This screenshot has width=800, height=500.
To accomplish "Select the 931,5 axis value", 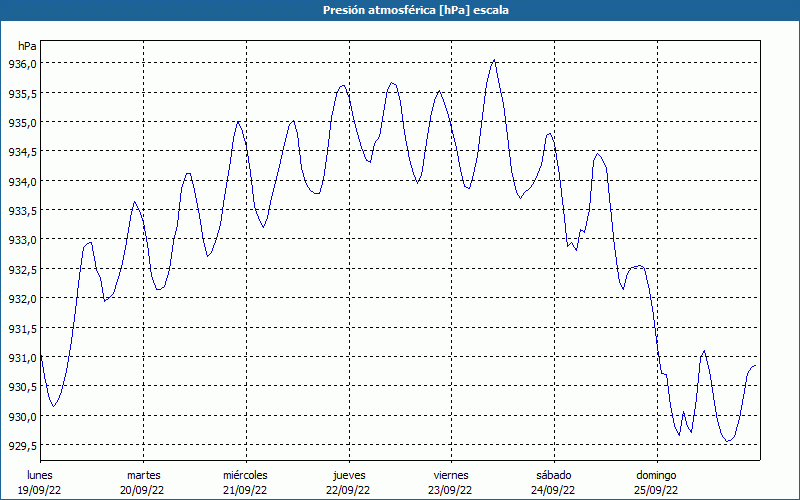I will pyautogui.click(x=22, y=328).
